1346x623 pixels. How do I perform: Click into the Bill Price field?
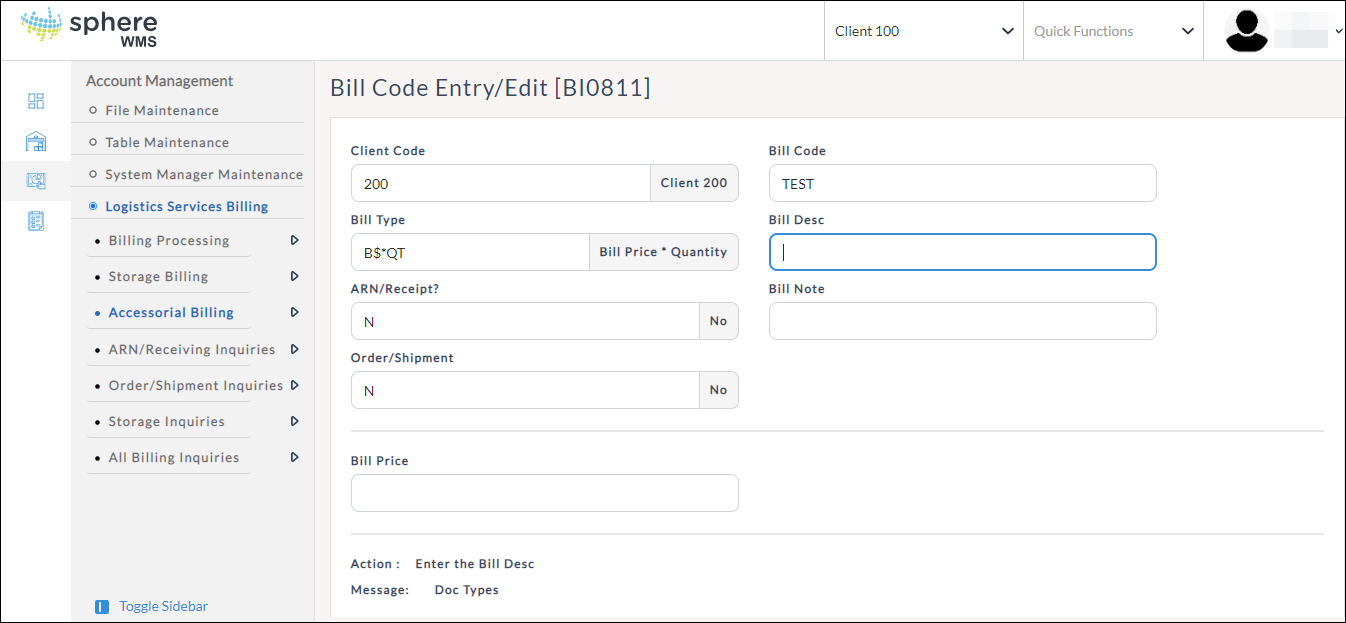coord(544,493)
